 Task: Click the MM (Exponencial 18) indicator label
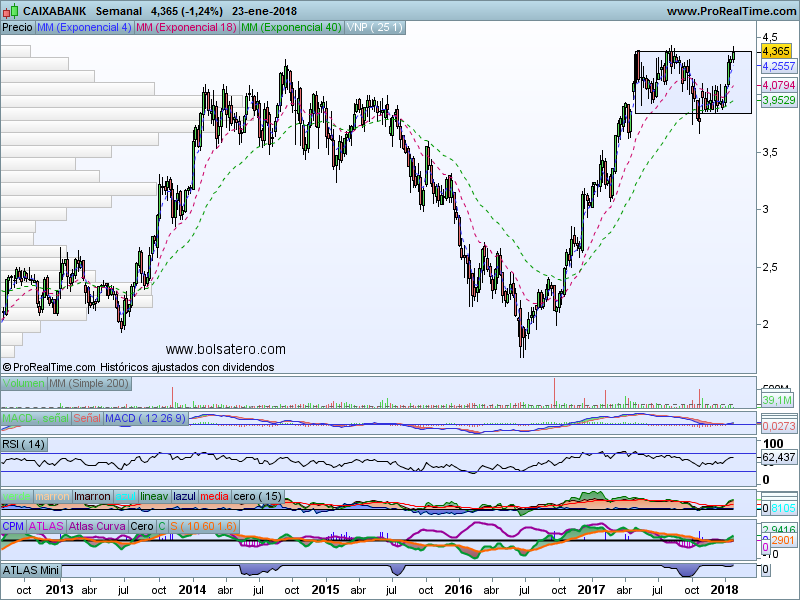pos(186,27)
